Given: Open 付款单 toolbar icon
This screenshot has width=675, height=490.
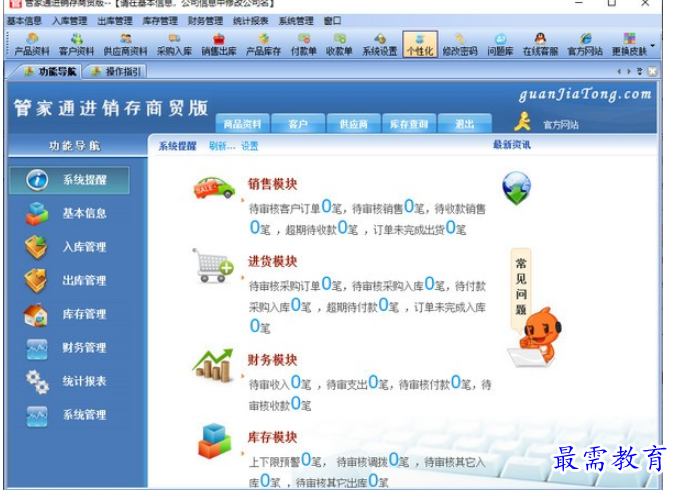Looking at the screenshot, I should click(x=303, y=45).
